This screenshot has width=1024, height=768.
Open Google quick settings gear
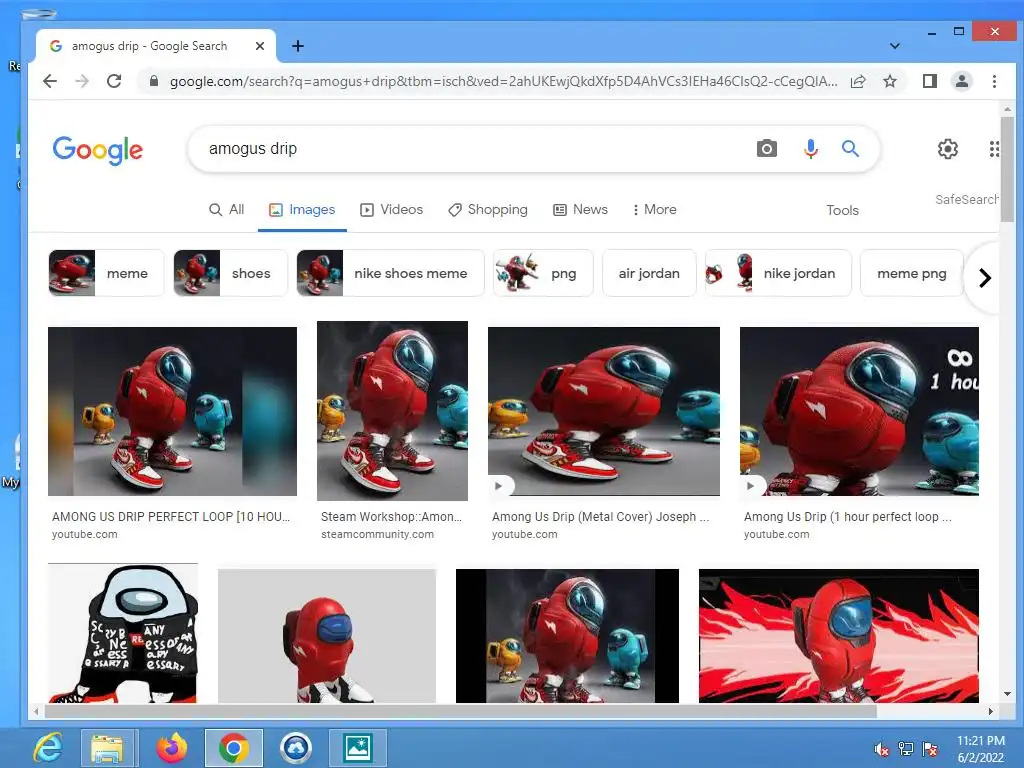coord(948,149)
